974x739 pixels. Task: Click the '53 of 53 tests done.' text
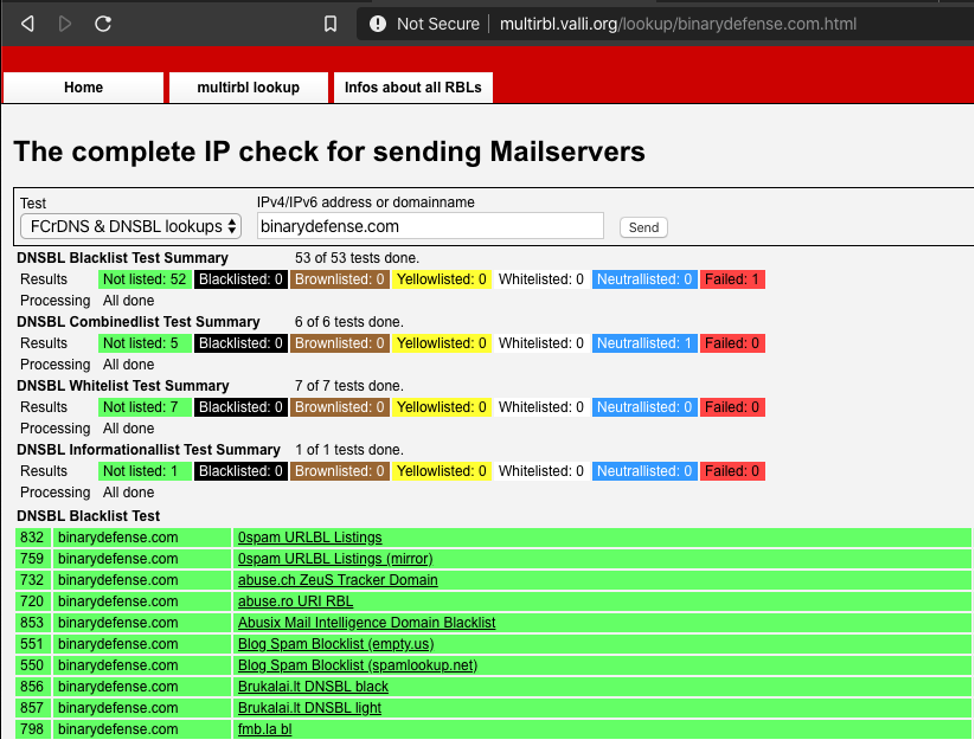click(x=357, y=258)
